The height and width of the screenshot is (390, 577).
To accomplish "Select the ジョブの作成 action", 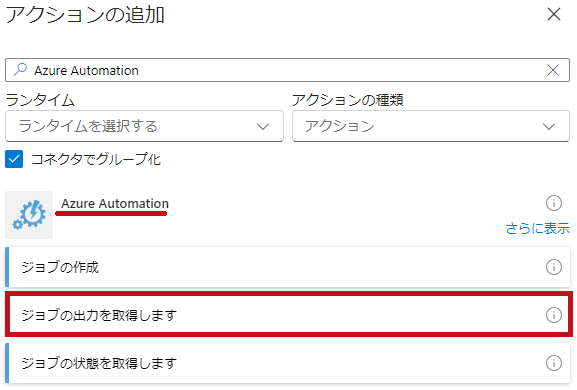I will [x=287, y=267].
